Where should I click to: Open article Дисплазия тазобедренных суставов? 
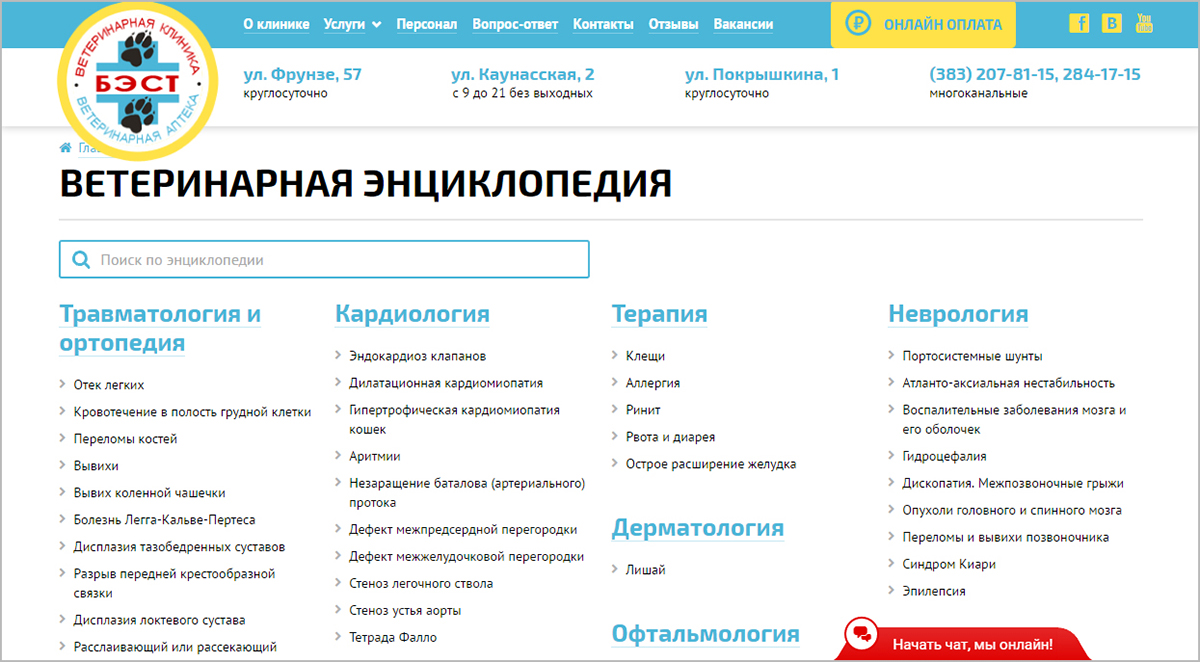(179, 546)
